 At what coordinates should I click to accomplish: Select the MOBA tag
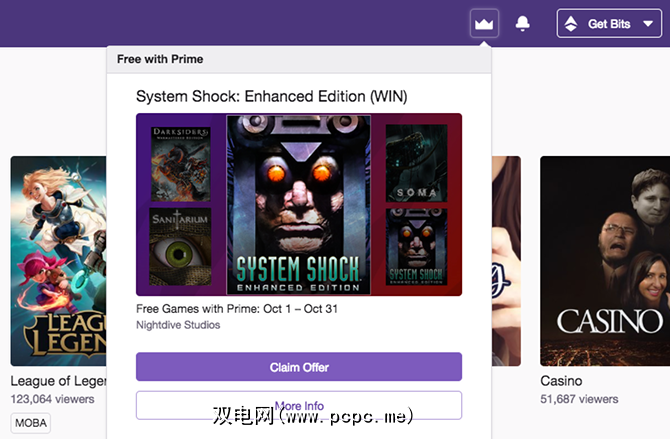31,423
